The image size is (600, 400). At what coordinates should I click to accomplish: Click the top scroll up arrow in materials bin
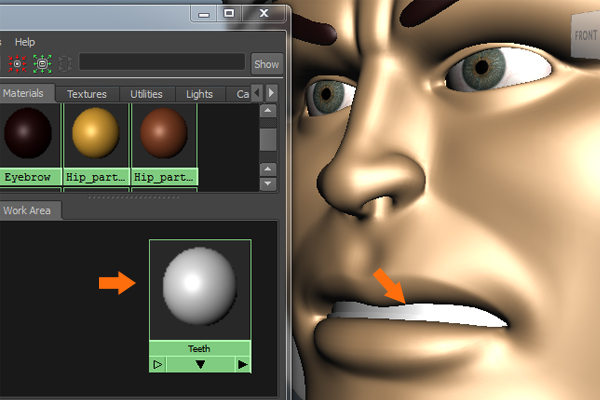coord(268,111)
